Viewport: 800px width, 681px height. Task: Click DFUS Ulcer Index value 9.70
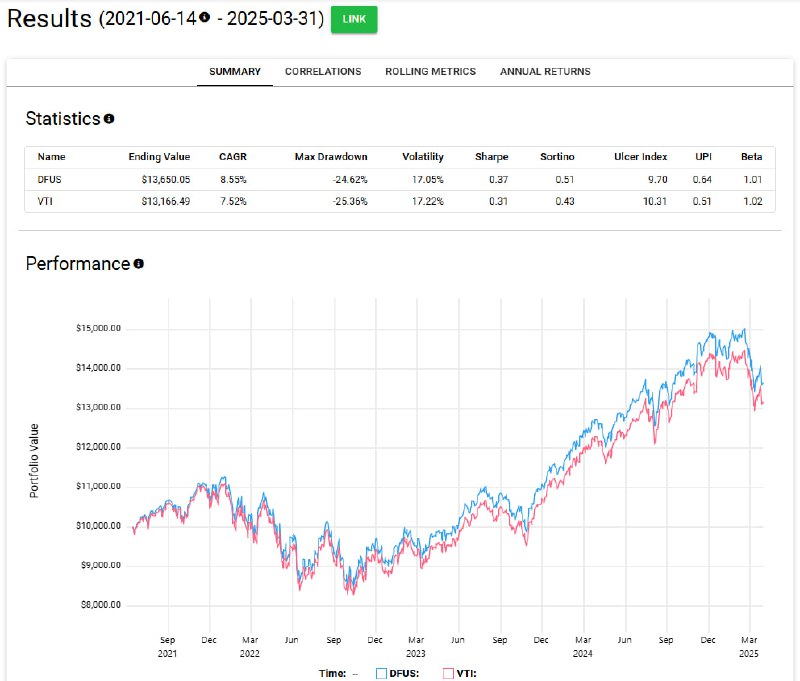click(x=658, y=180)
